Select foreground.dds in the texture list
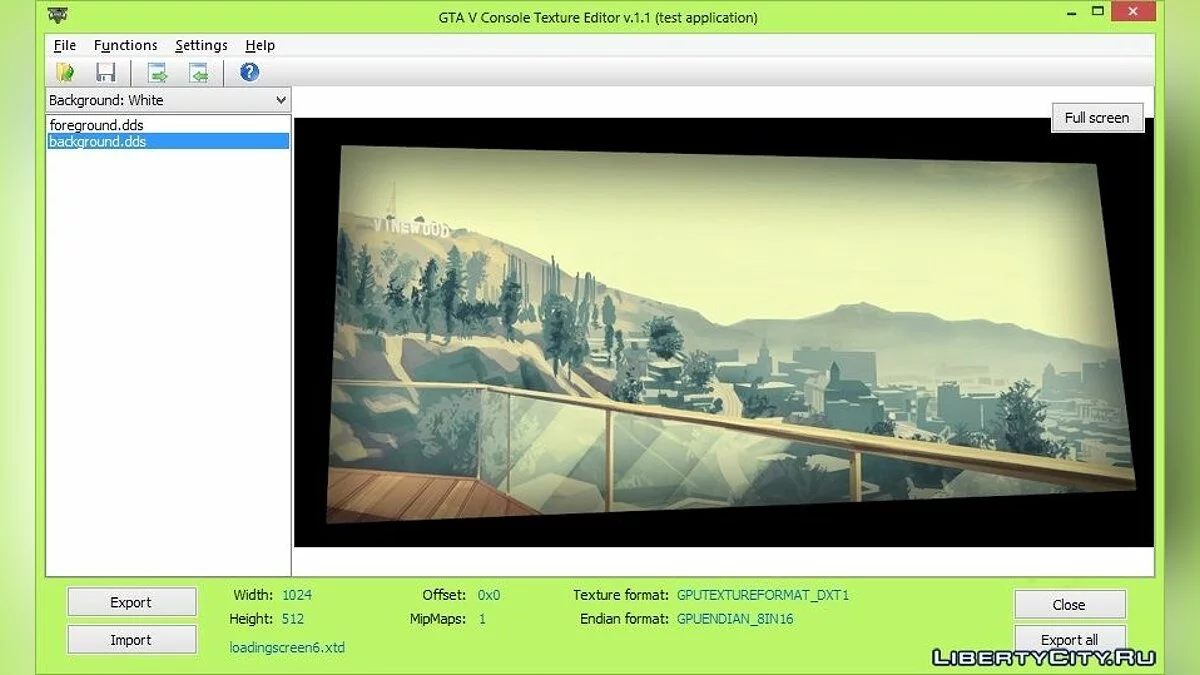This screenshot has width=1200, height=675. click(x=96, y=125)
